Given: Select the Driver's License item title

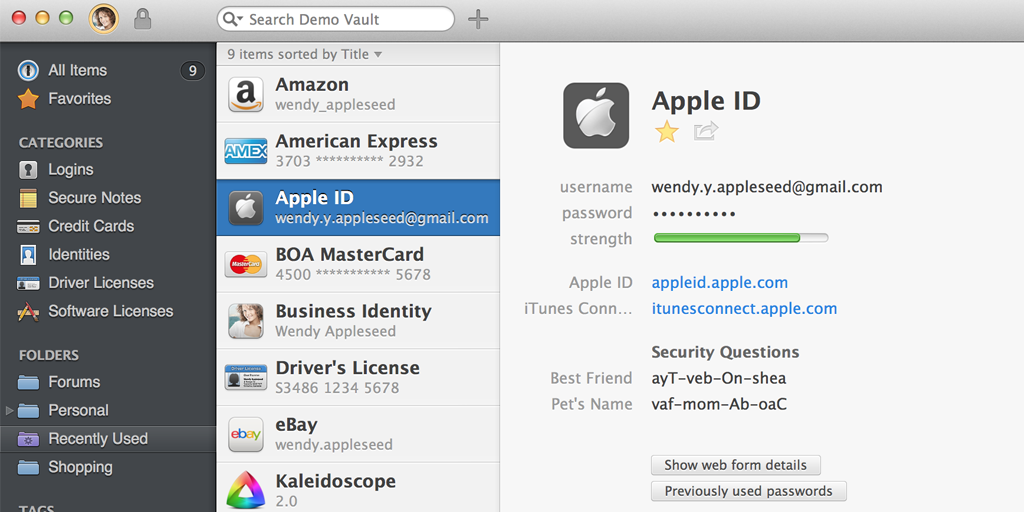Looking at the screenshot, I should [x=347, y=368].
